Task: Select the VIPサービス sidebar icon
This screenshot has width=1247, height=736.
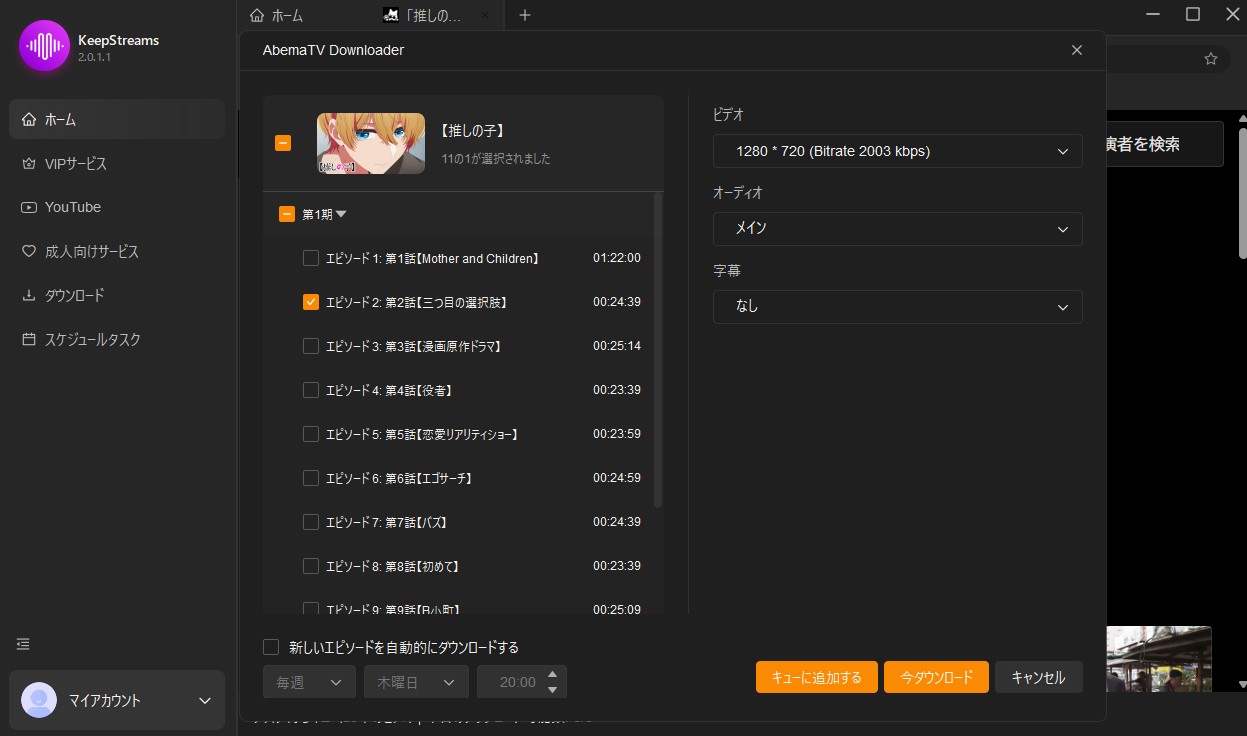Action: (x=77, y=163)
